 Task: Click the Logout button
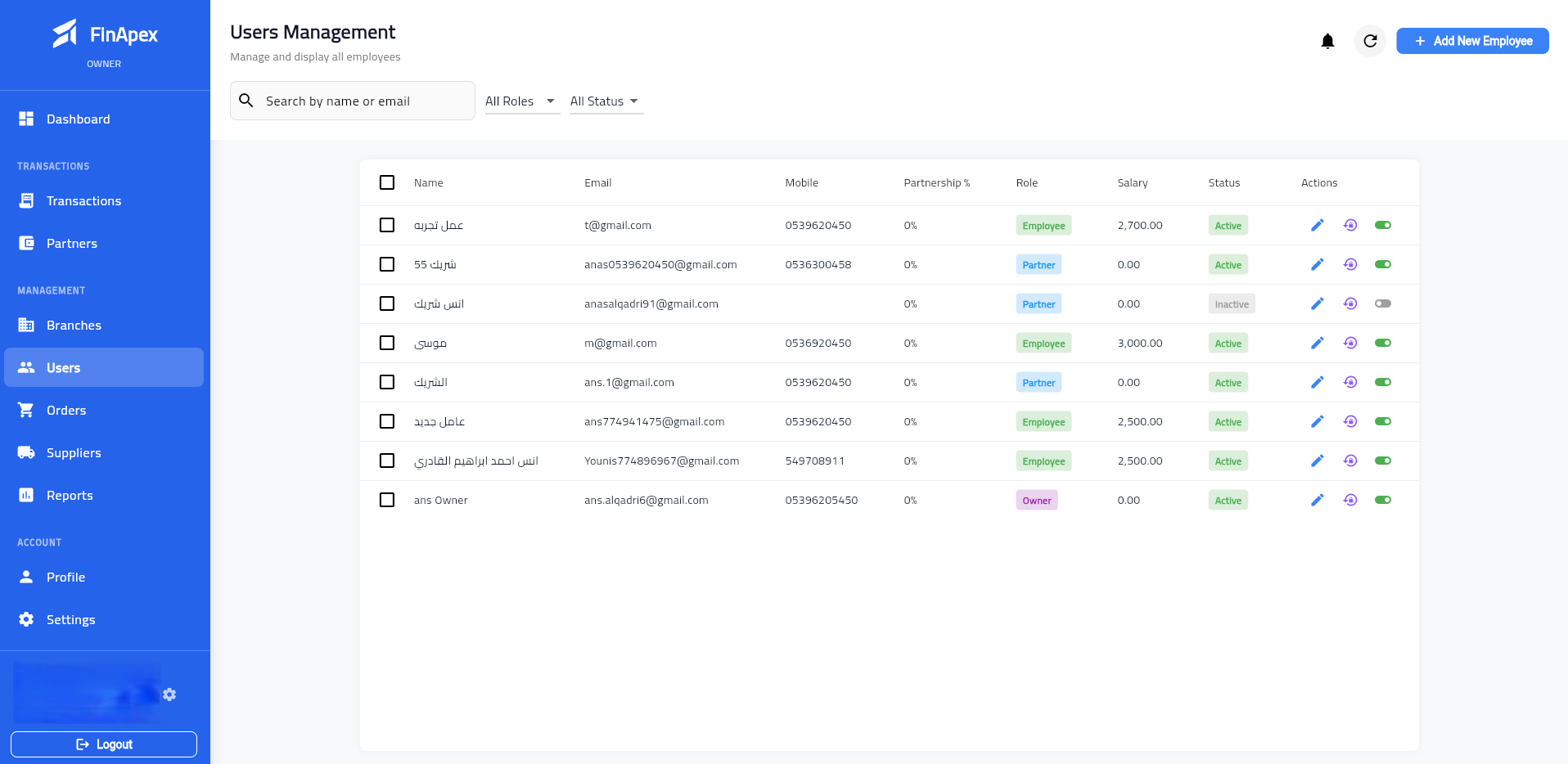pos(104,744)
